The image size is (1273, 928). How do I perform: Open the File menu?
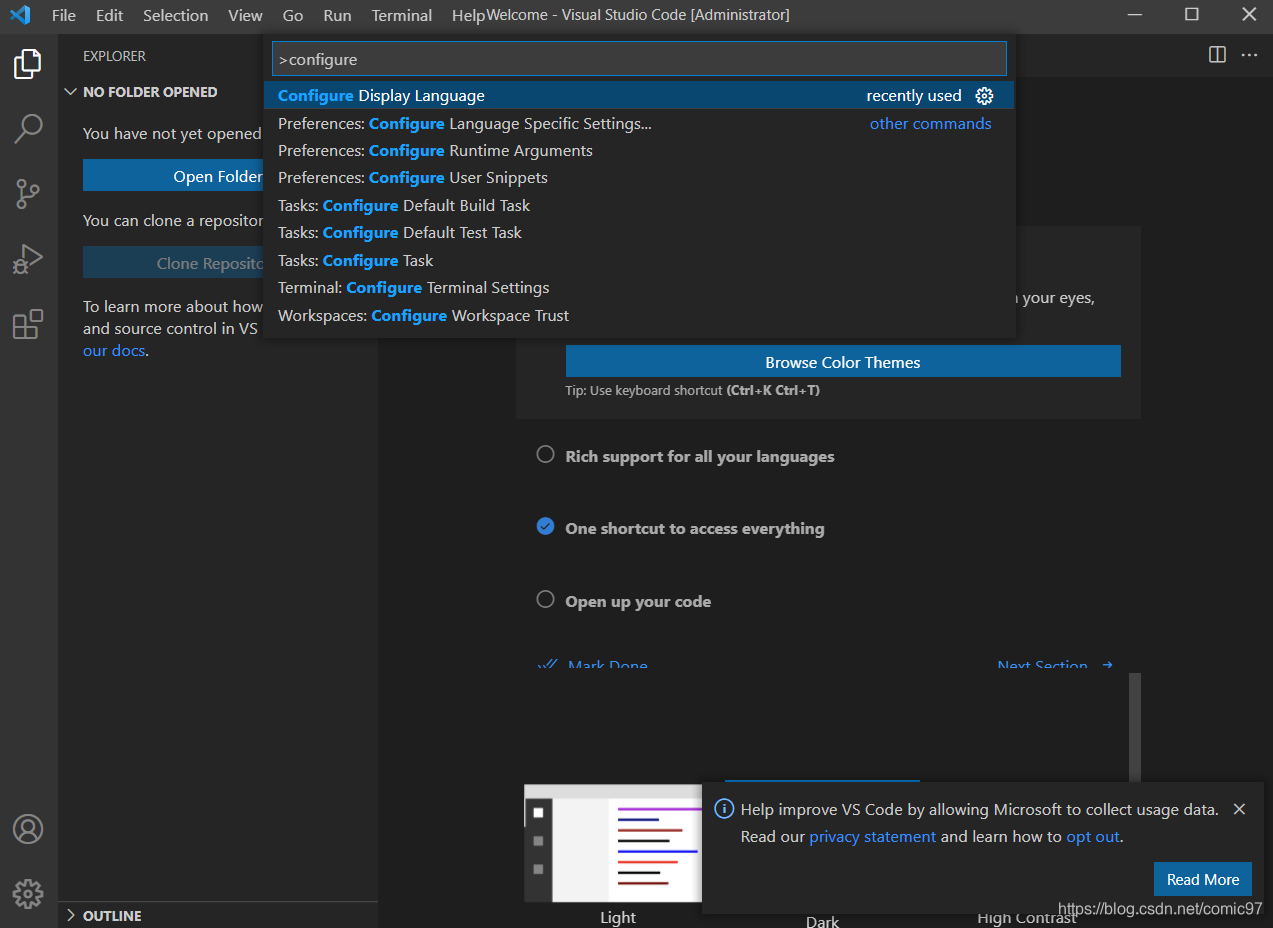(64, 15)
